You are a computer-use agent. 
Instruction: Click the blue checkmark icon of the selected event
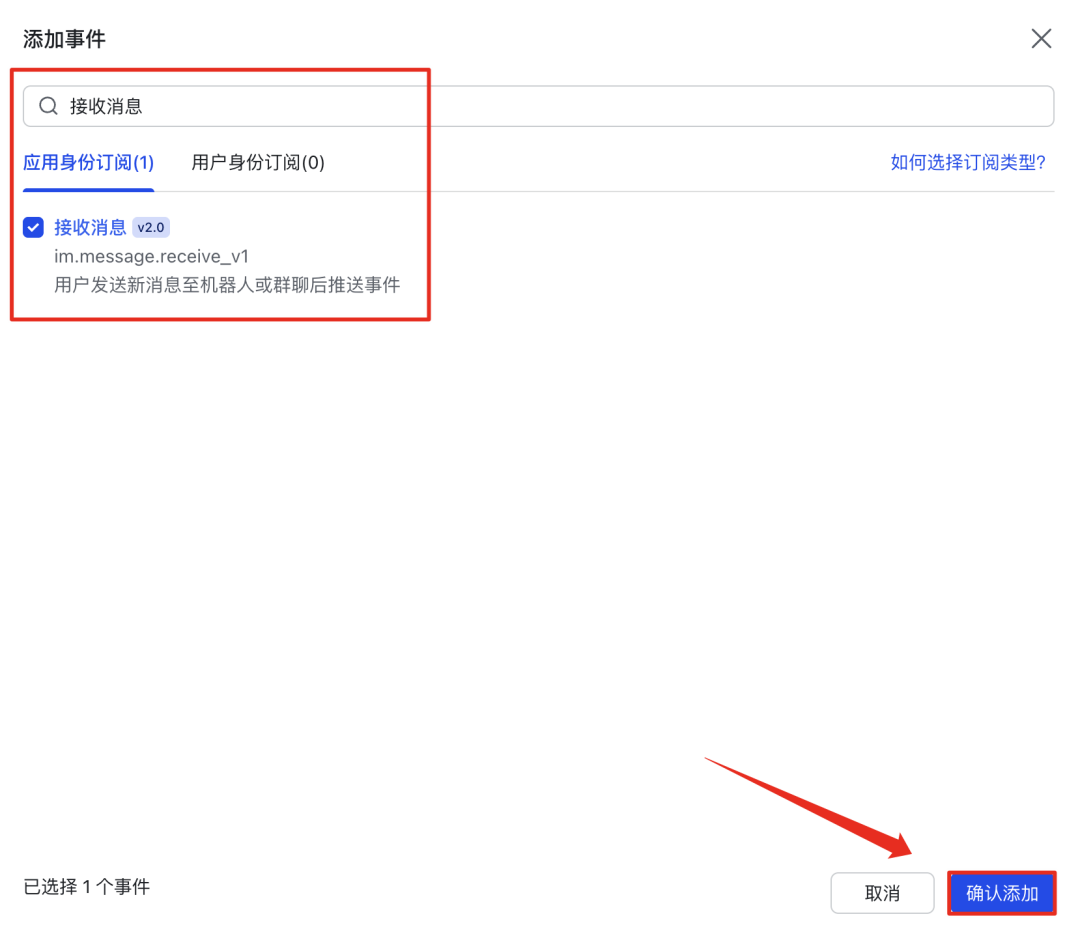coord(33,227)
